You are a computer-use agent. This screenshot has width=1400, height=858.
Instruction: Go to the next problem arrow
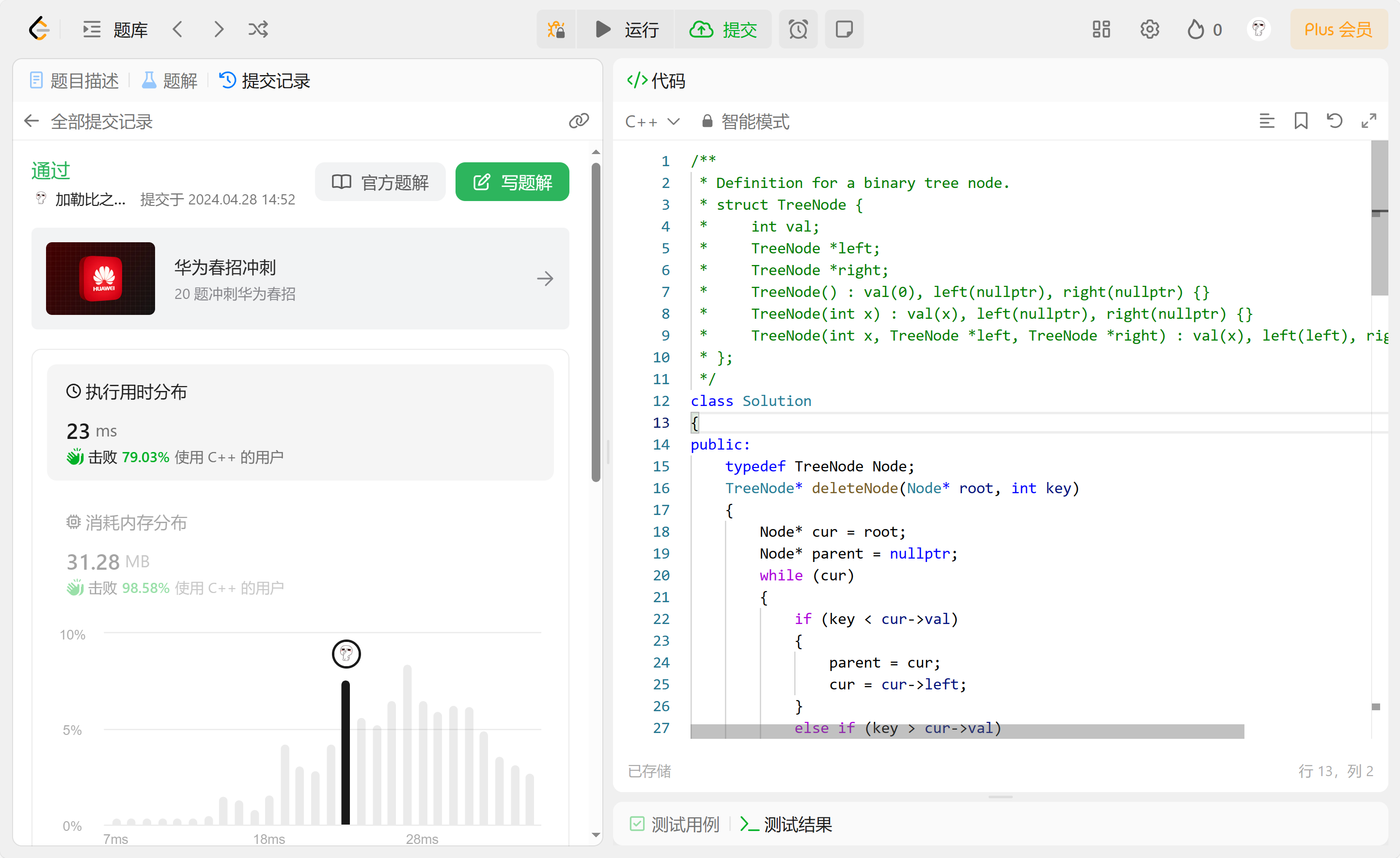coord(219,29)
